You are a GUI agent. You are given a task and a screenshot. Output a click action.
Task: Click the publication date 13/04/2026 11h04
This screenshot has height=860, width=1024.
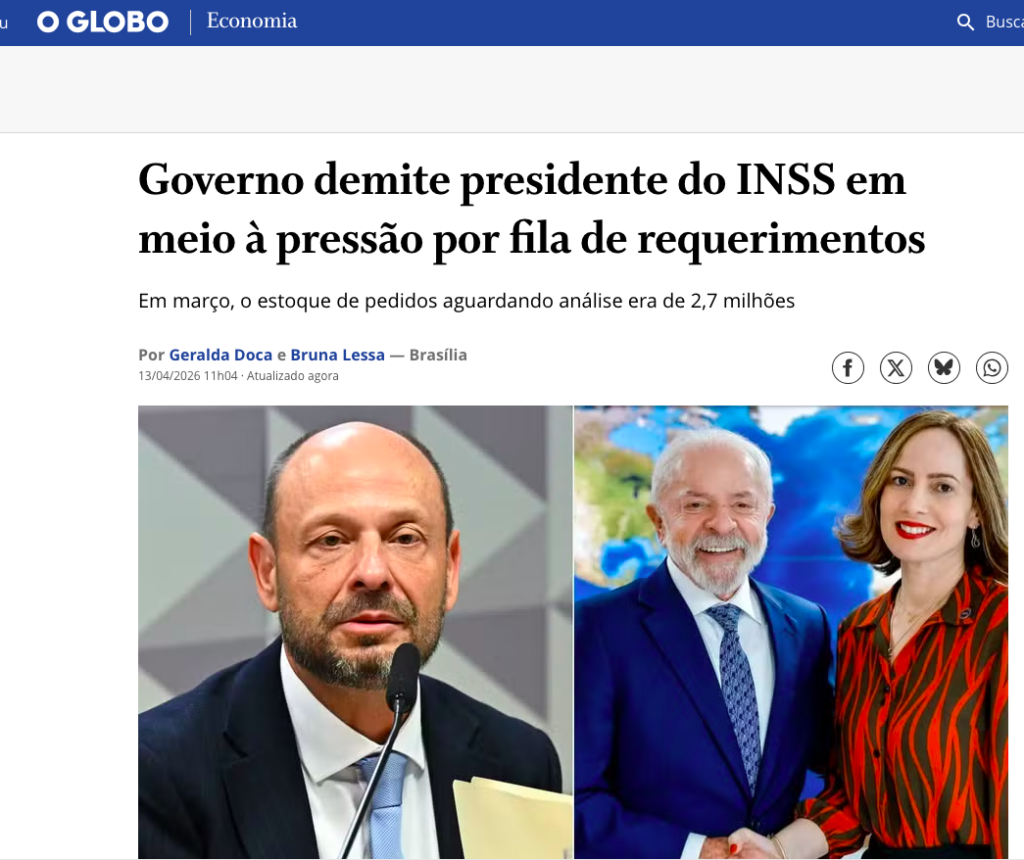187,376
